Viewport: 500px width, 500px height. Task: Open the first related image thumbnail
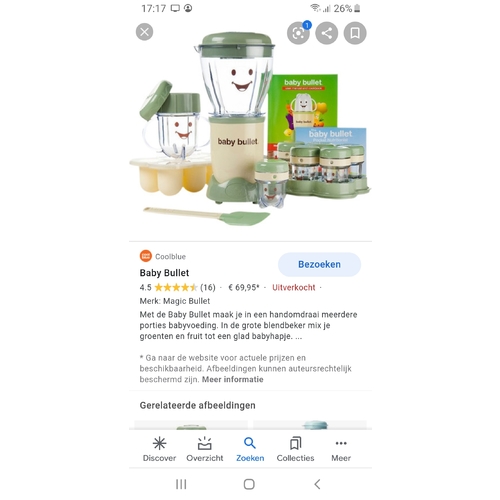(191, 425)
